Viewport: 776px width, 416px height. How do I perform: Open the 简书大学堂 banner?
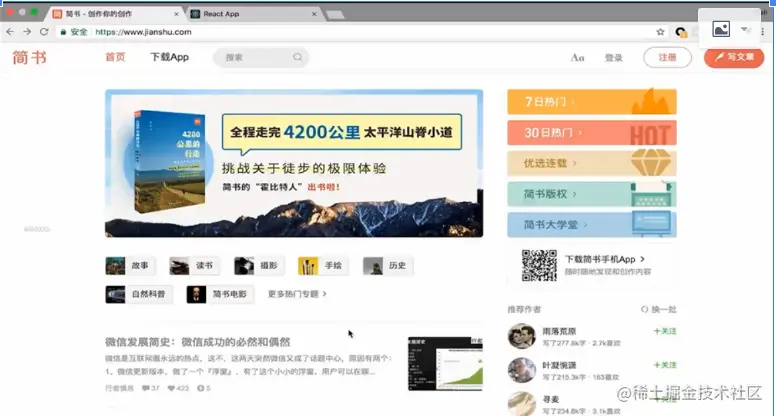592,225
